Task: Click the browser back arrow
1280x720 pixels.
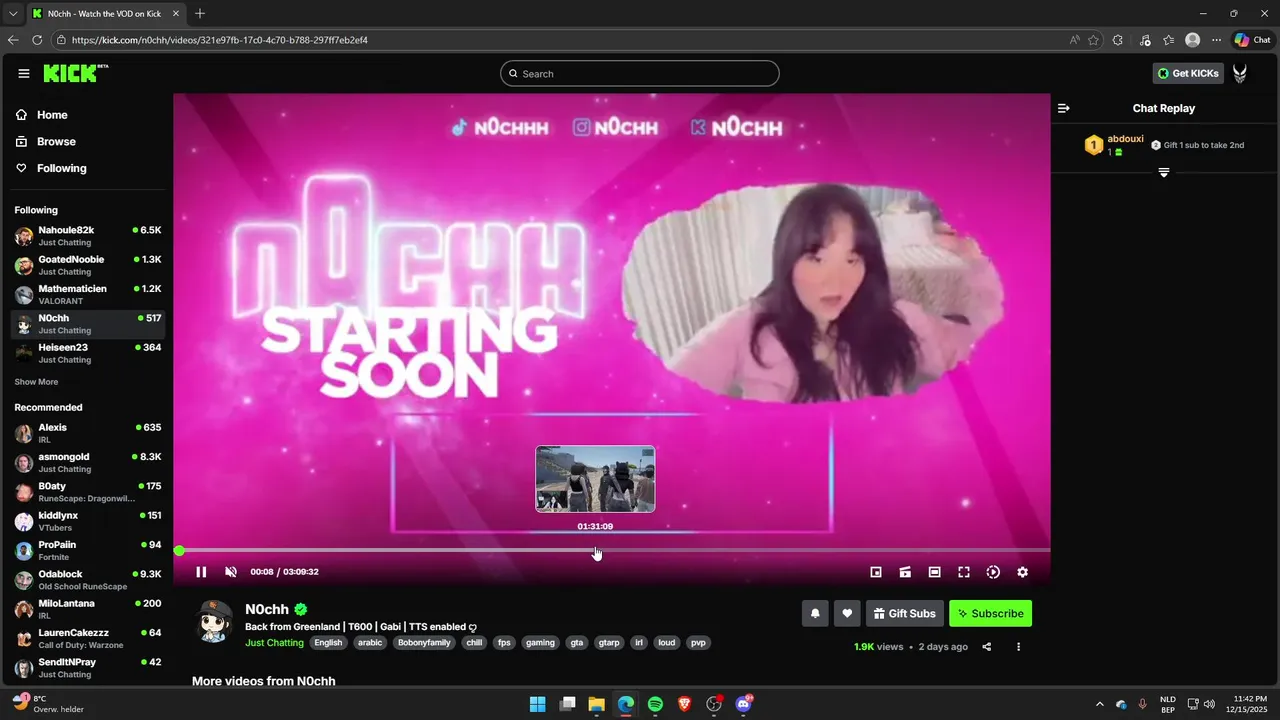Action: point(13,40)
